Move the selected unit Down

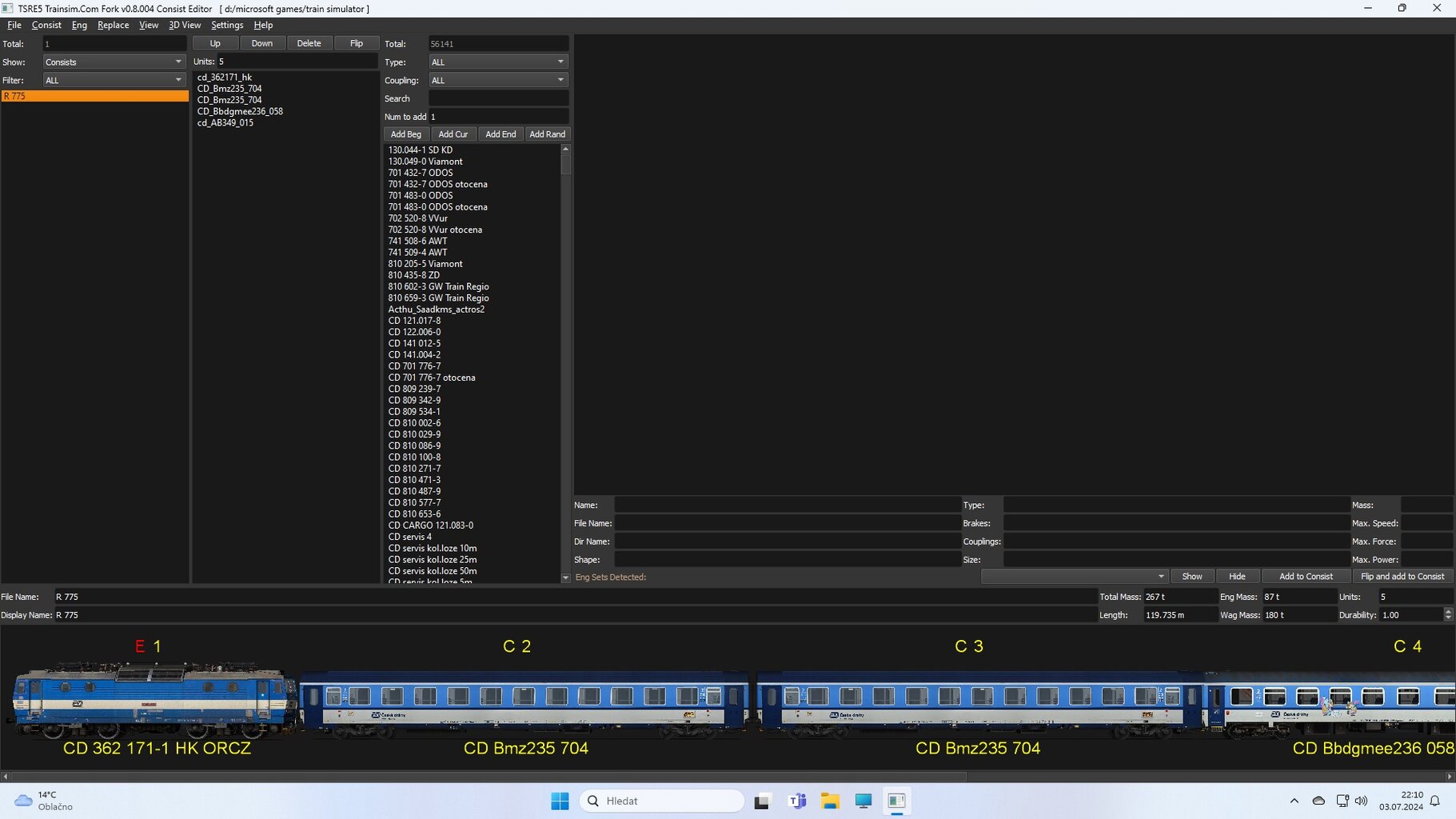coord(262,43)
